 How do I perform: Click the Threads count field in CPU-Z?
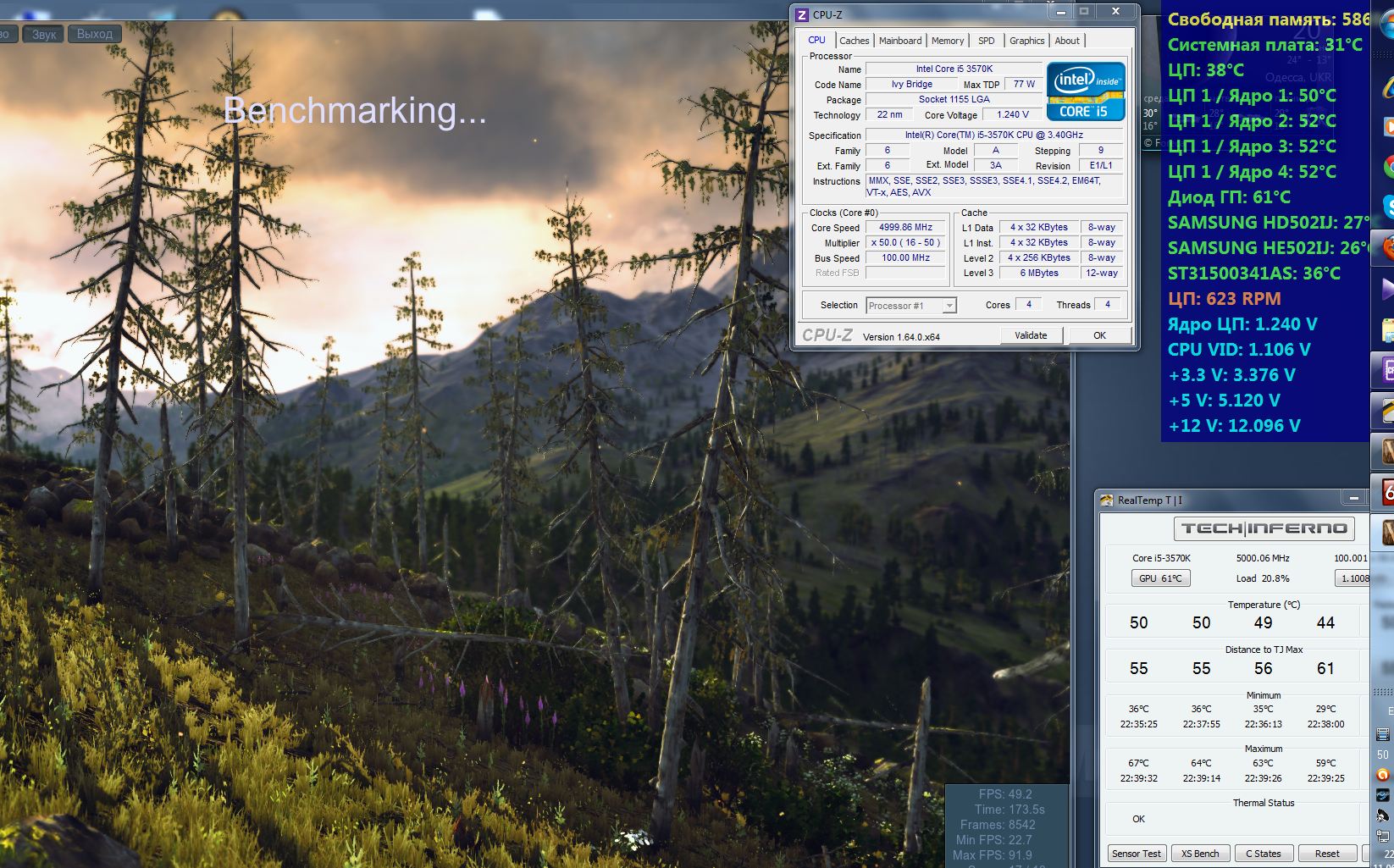tap(1107, 304)
